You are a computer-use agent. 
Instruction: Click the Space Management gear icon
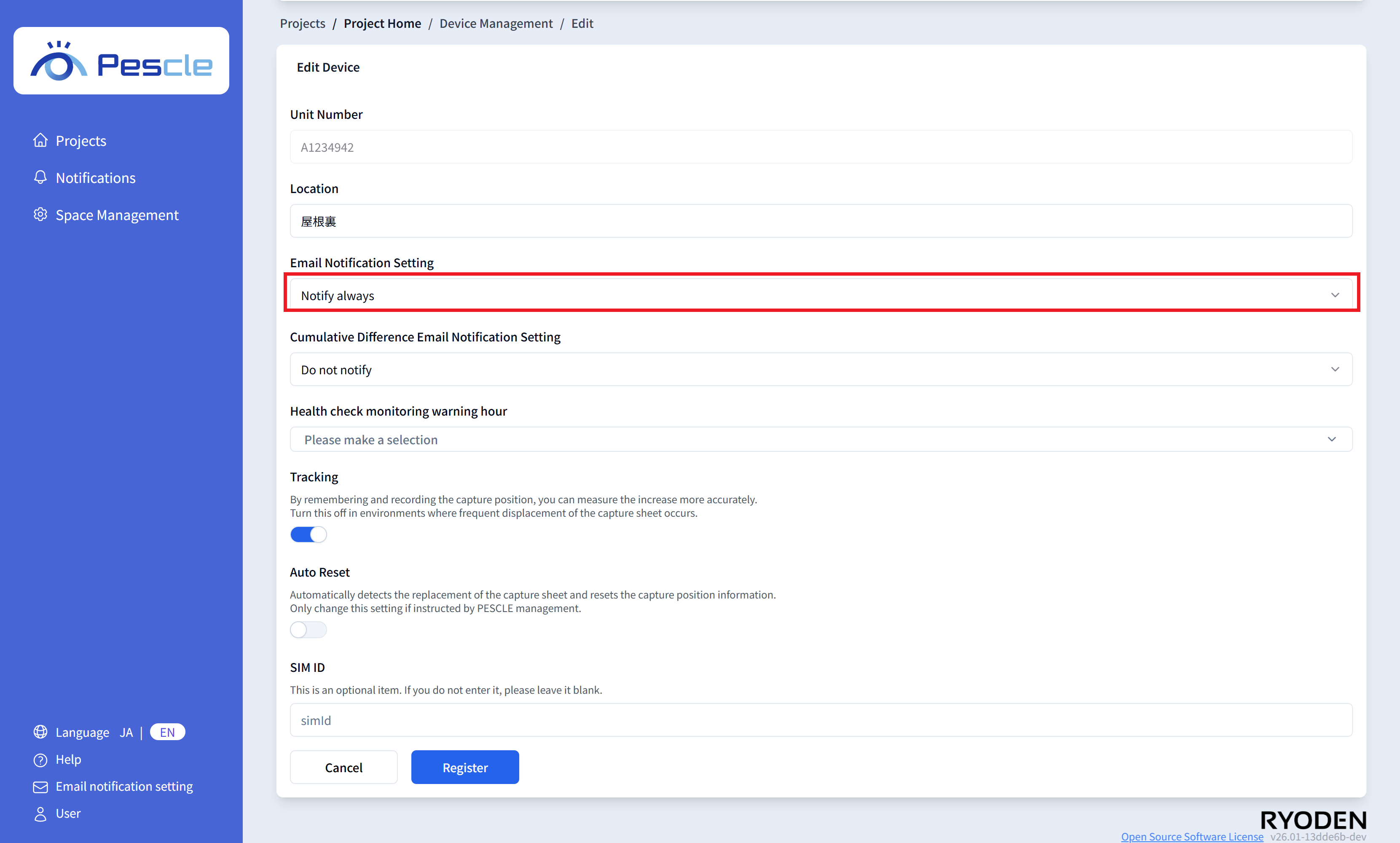point(40,215)
